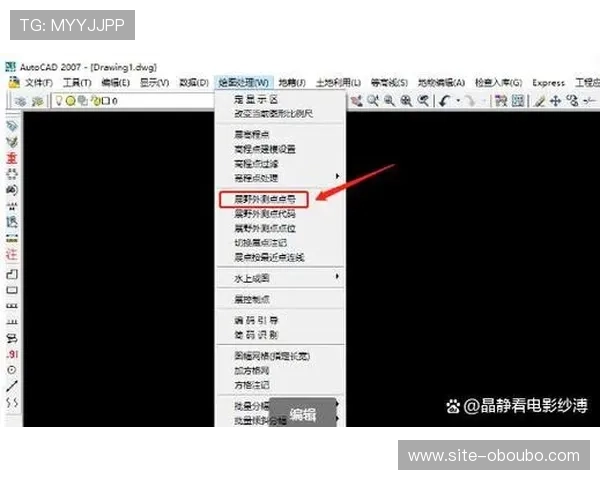Expand the 批量分幅 submenu arrow
Screen dimensions: 600x480
tap(338, 404)
